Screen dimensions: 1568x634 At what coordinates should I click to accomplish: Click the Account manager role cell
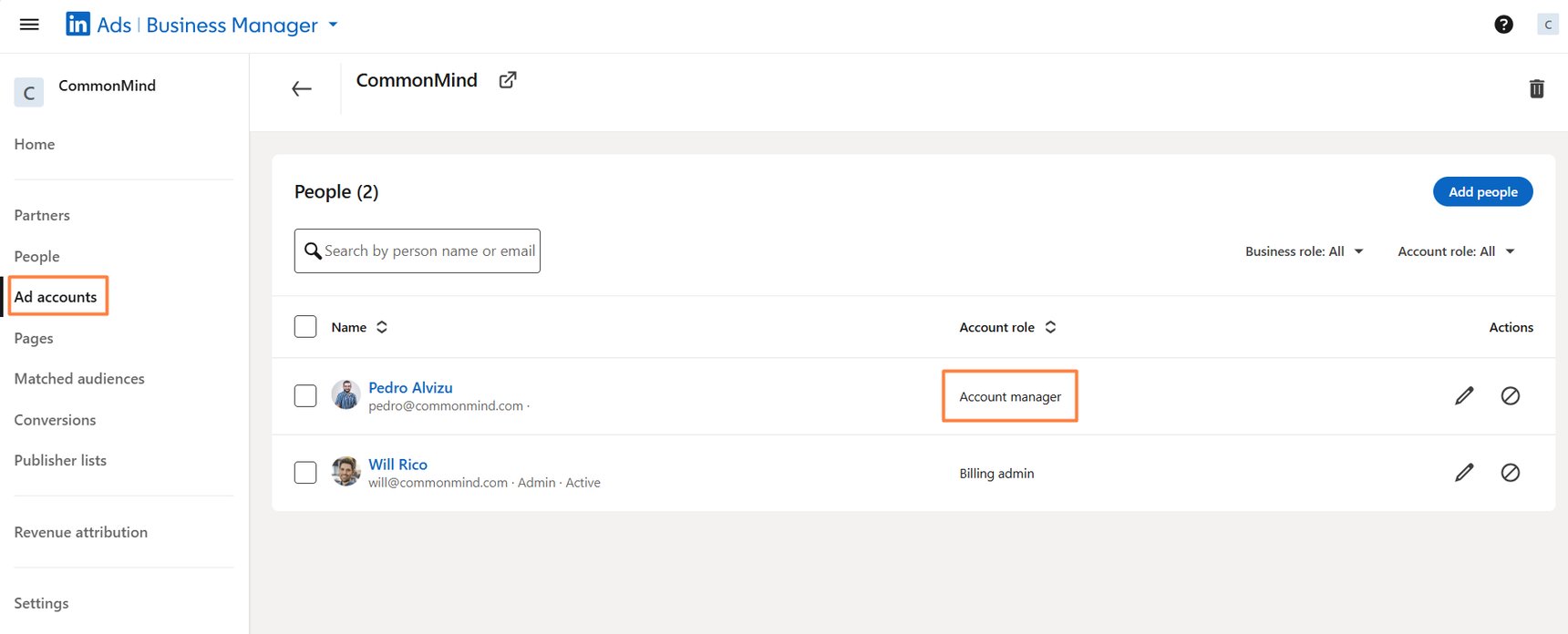(x=1010, y=396)
